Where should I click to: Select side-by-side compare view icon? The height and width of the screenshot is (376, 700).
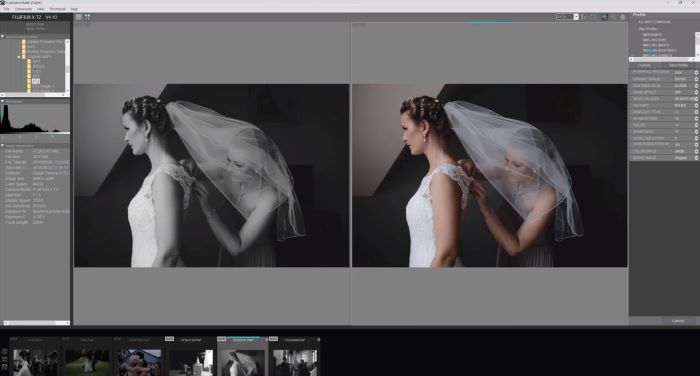pos(88,17)
